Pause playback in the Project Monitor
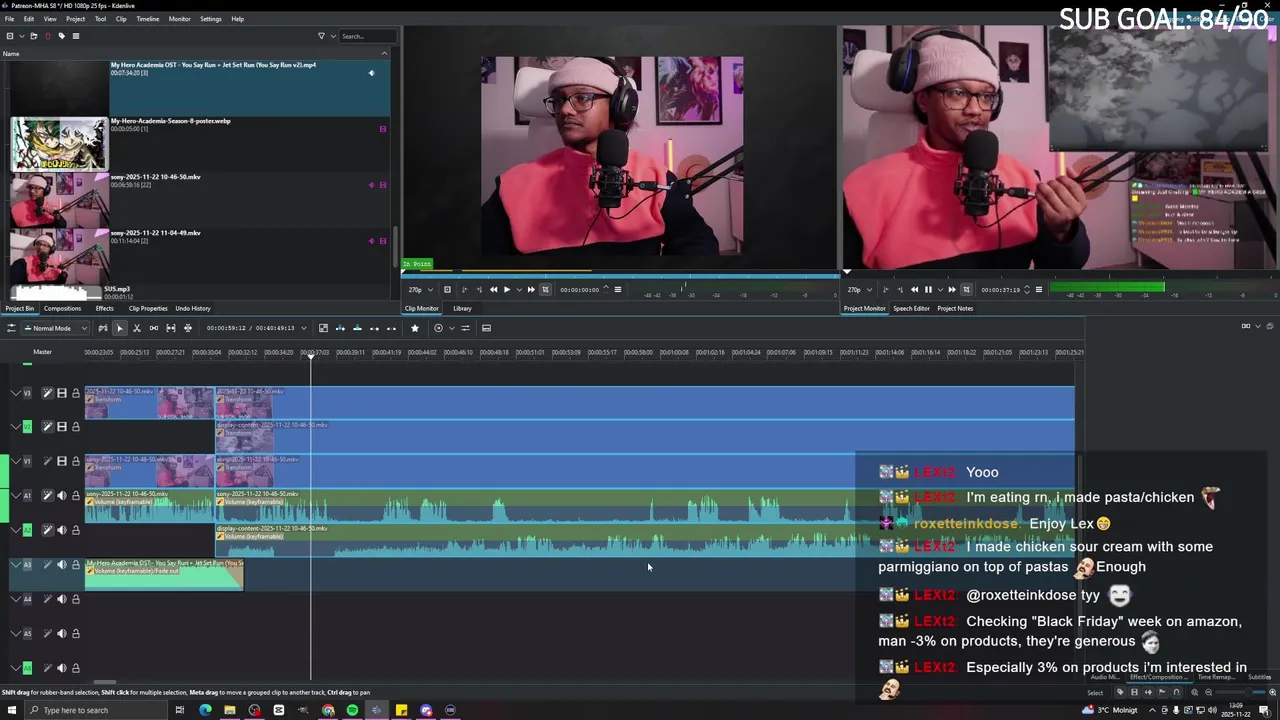 pyautogui.click(x=928, y=290)
